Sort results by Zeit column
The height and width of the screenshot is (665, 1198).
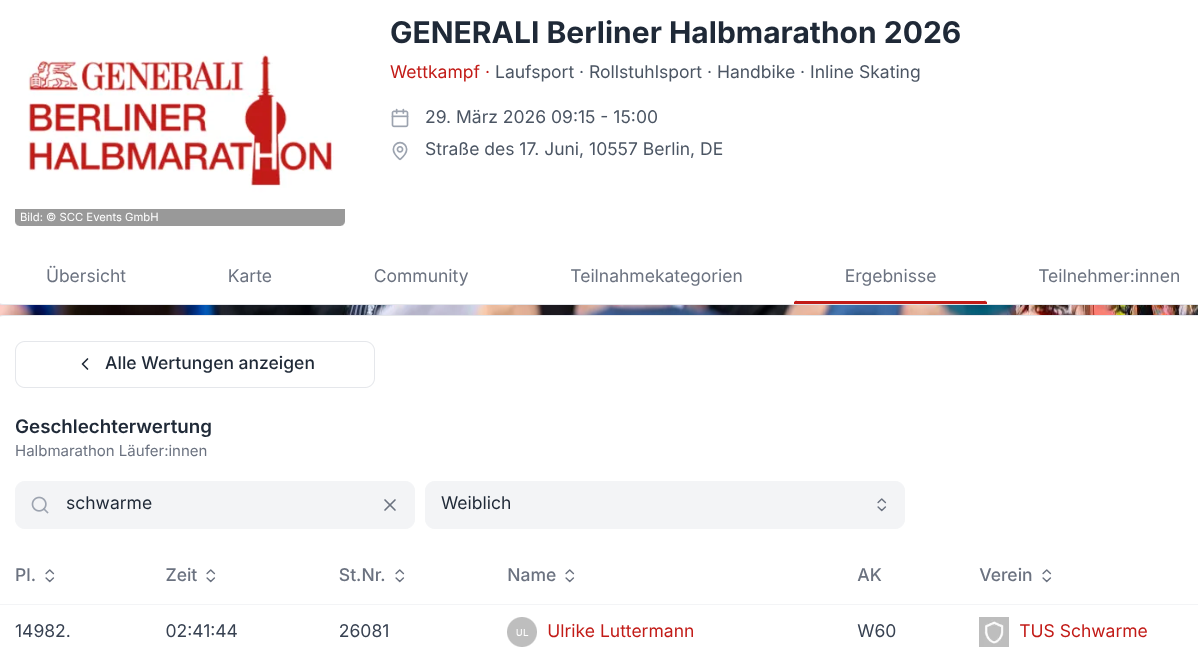(191, 576)
